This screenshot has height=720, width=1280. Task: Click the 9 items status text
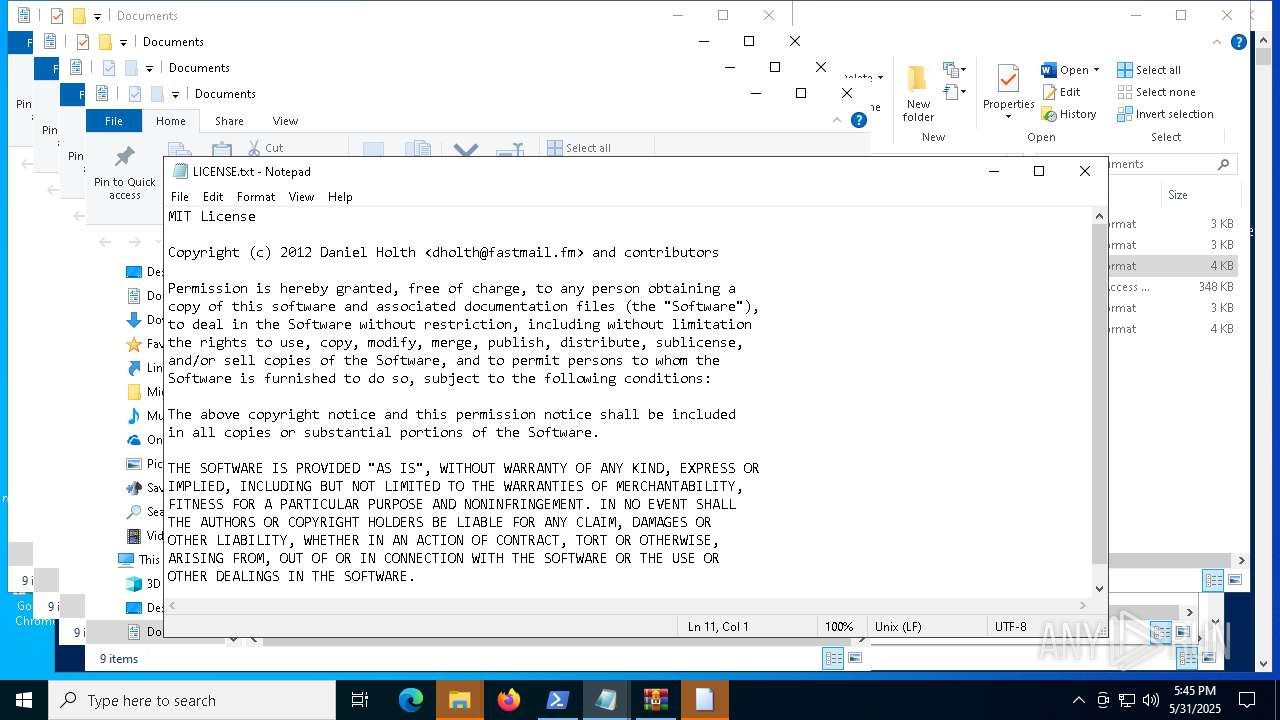[x=119, y=659]
